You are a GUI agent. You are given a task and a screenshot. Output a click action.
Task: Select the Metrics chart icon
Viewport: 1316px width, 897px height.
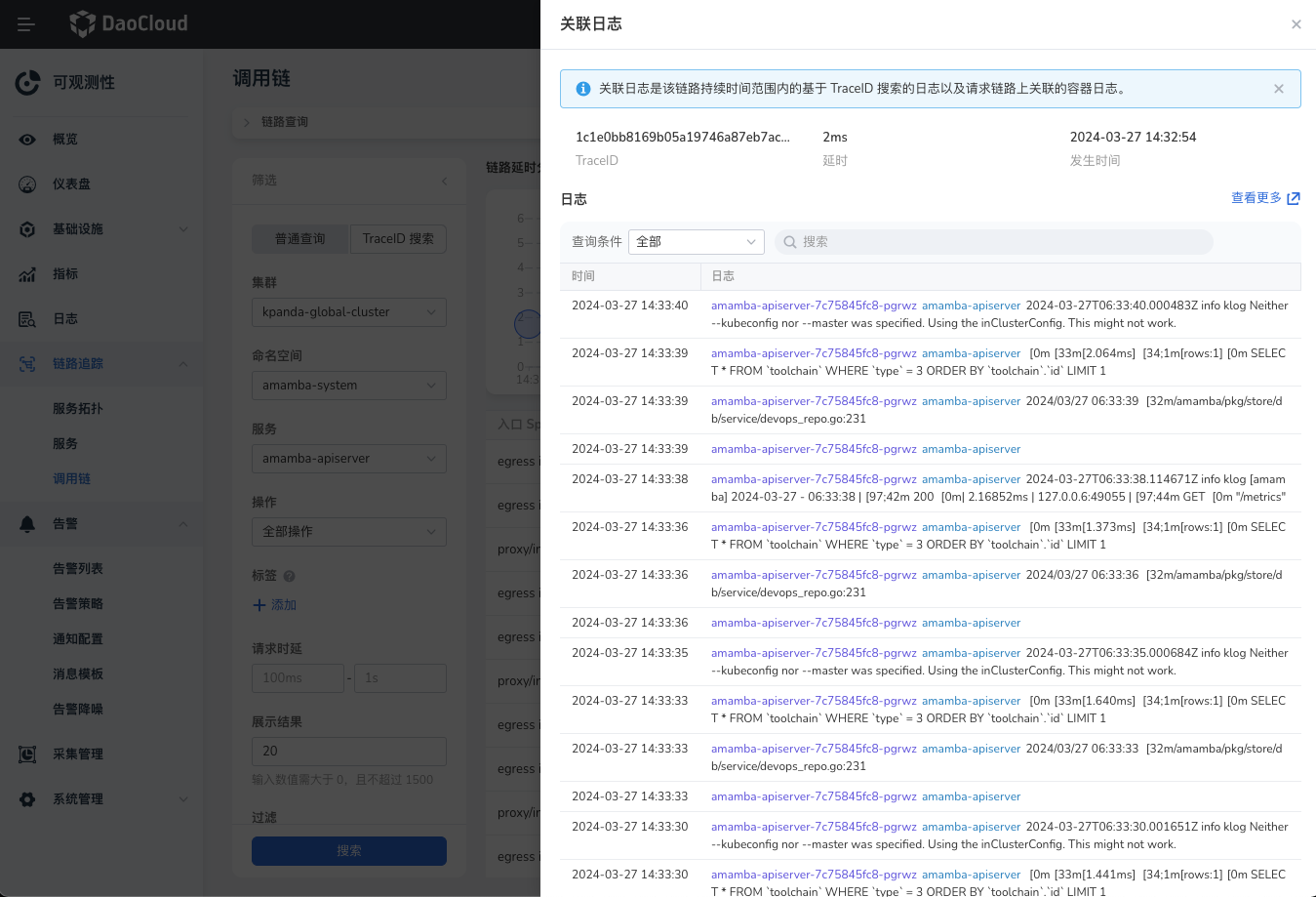click(x=27, y=274)
